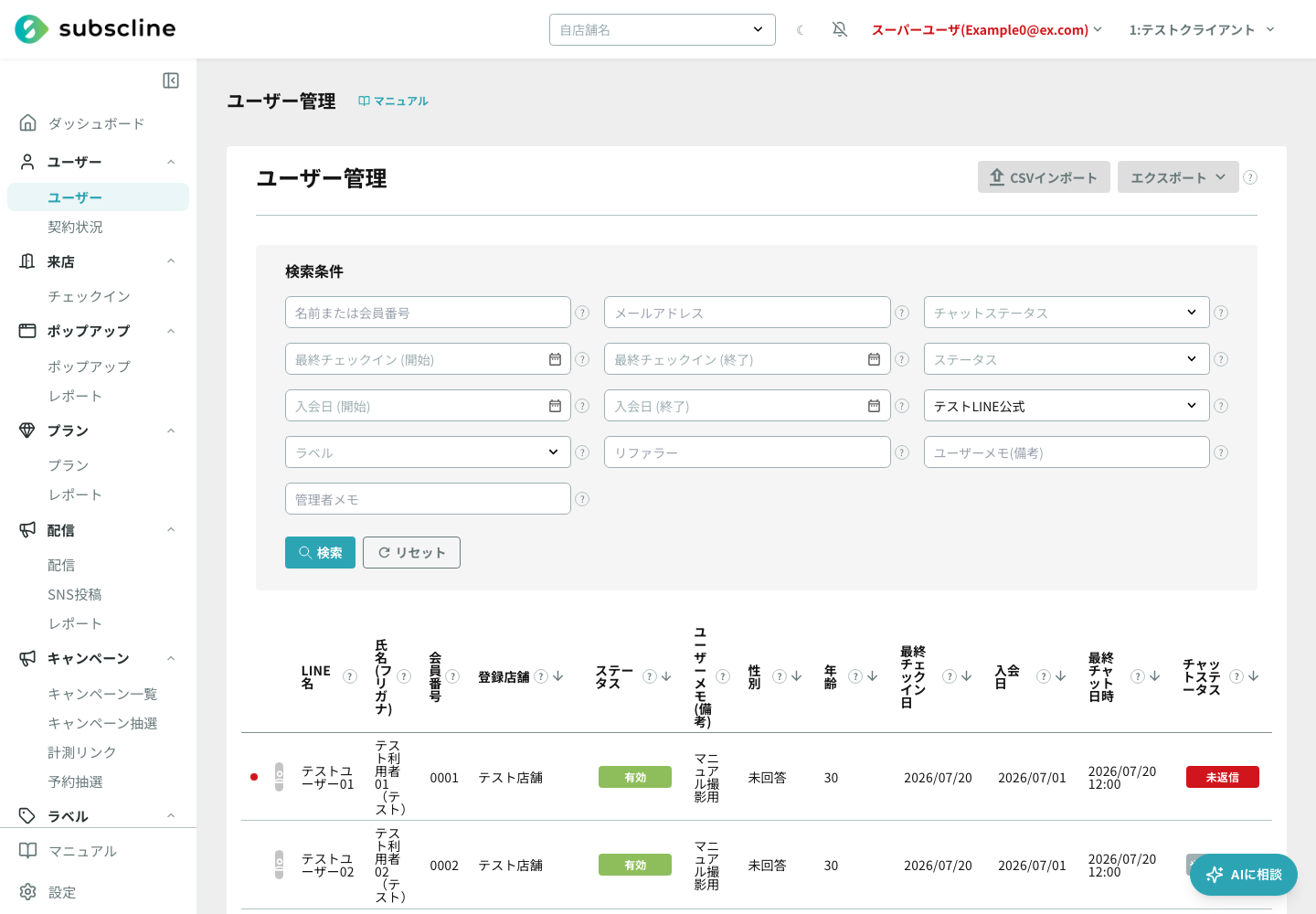Image resolution: width=1316 pixels, height=914 pixels.
Task: Open calendar picker for last check-in end
Action: click(874, 359)
